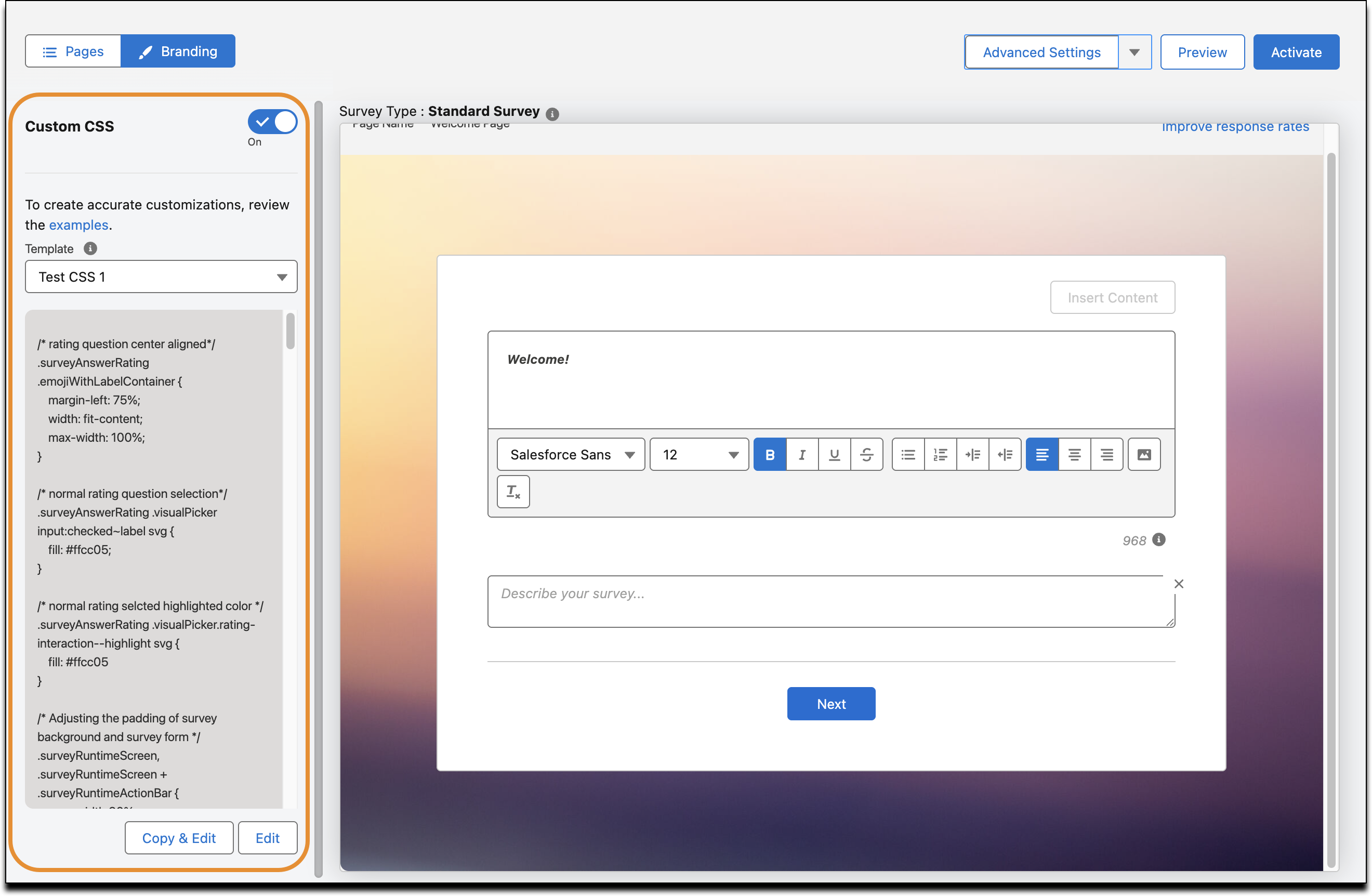Insert a bulleted list
Image resolution: width=1372 pixels, height=896 pixels.
click(x=908, y=454)
